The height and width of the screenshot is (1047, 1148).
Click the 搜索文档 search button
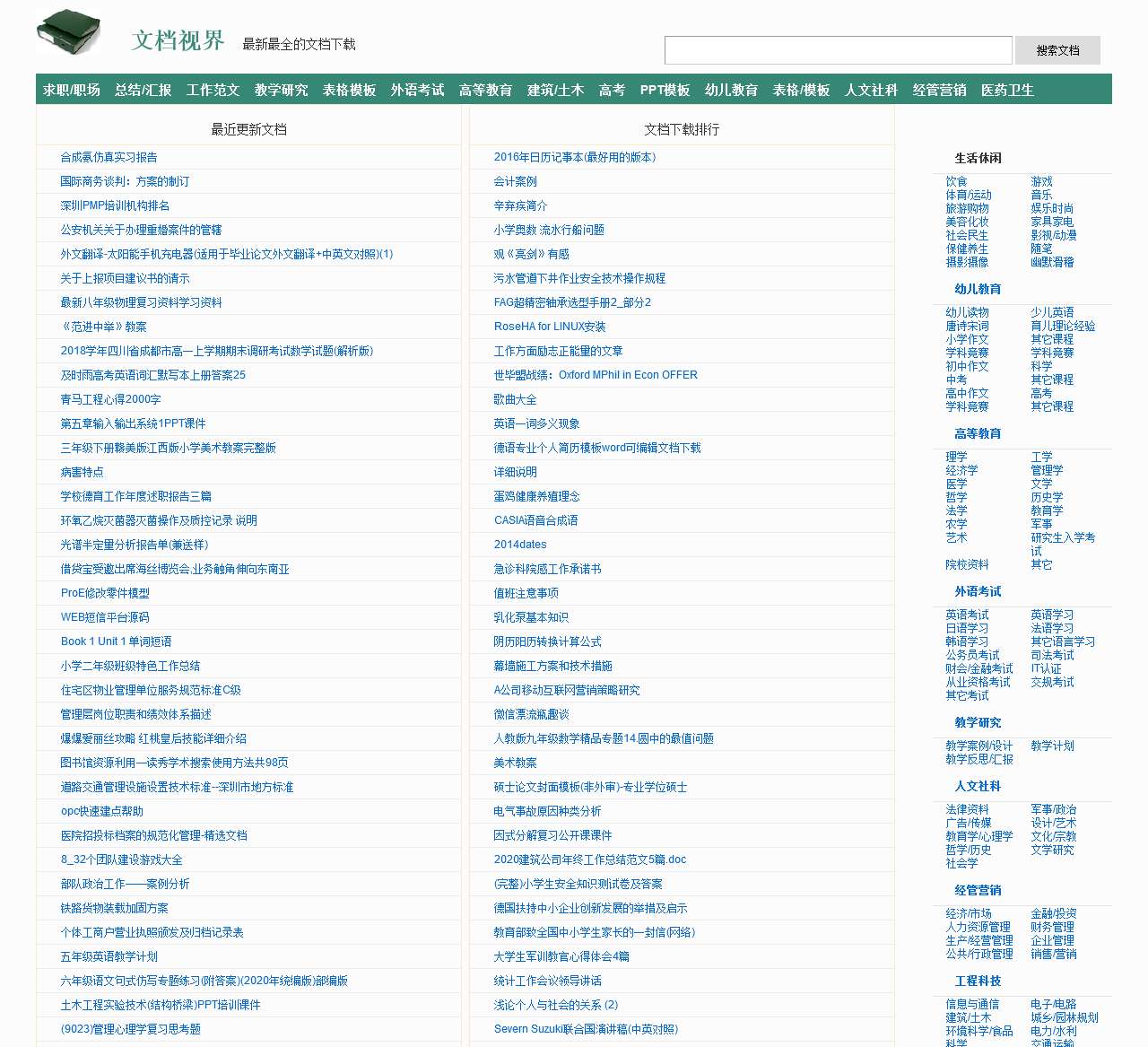1057,50
